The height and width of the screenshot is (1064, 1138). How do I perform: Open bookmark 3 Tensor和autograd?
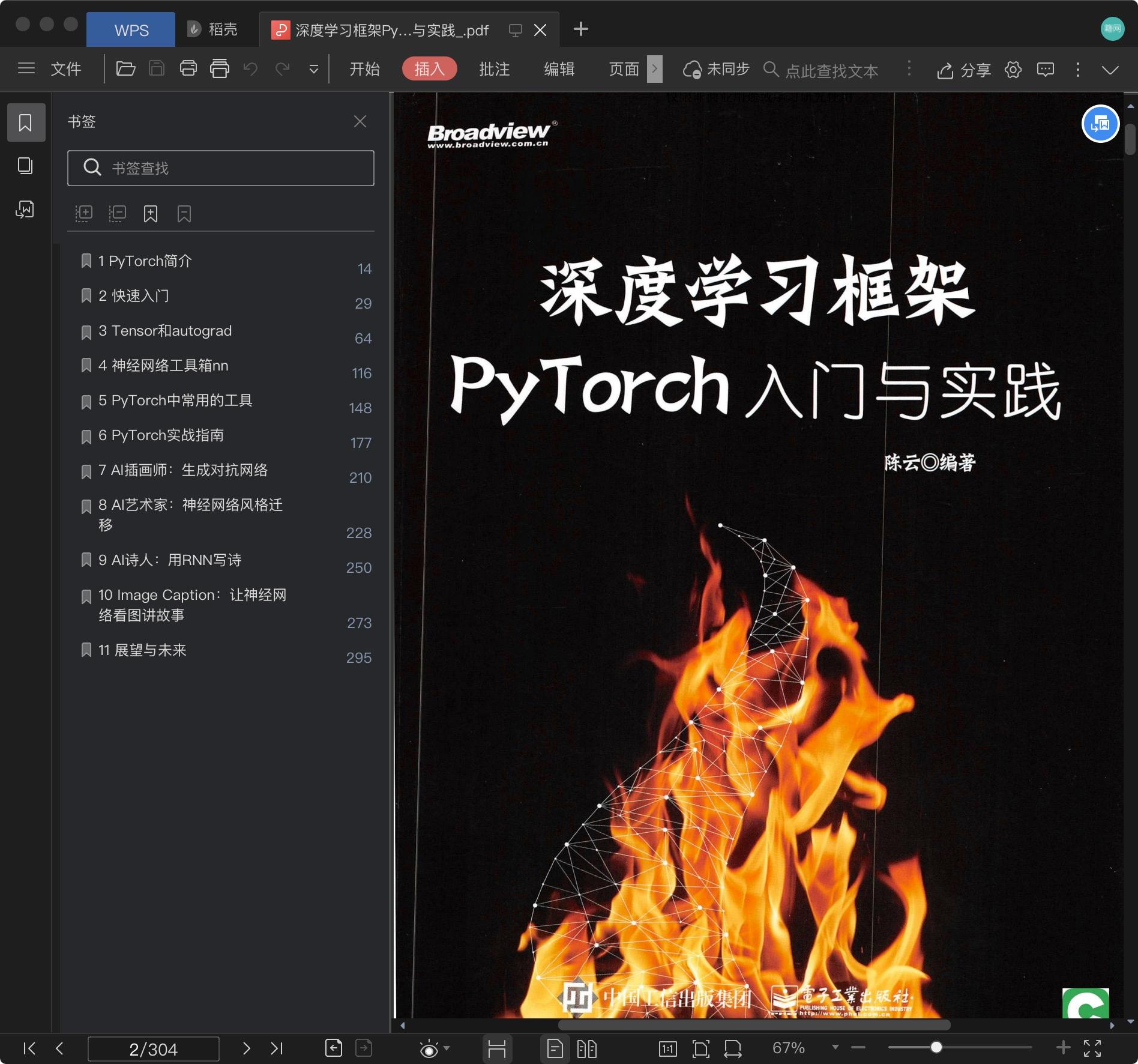click(x=165, y=331)
